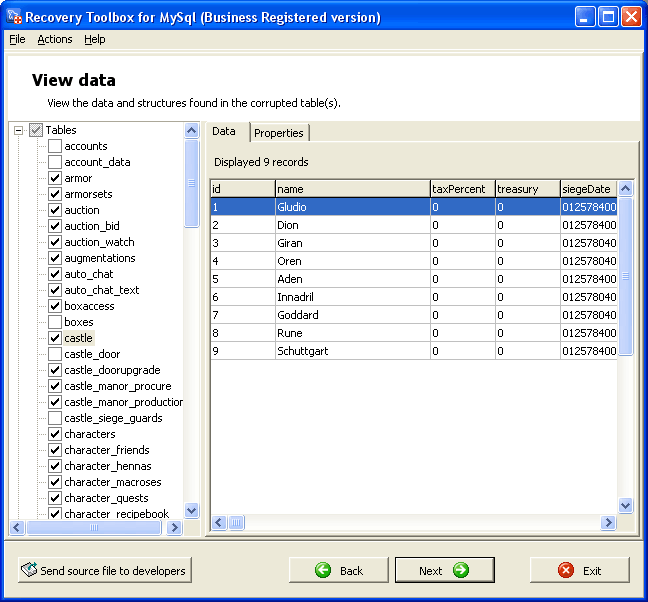The image size is (648, 602).
Task: Click the green Next arrow icon
Action: pos(460,570)
